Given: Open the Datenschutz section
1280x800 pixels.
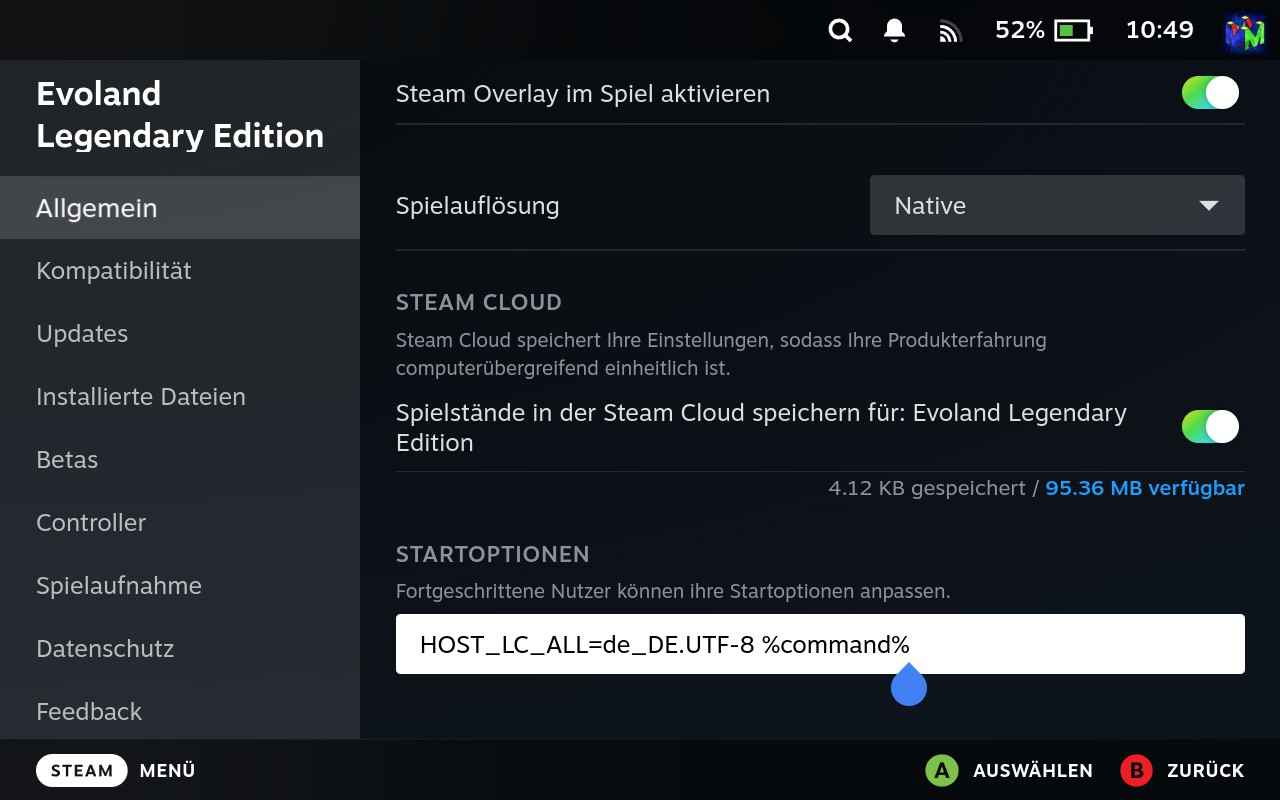Looking at the screenshot, I should [105, 649].
